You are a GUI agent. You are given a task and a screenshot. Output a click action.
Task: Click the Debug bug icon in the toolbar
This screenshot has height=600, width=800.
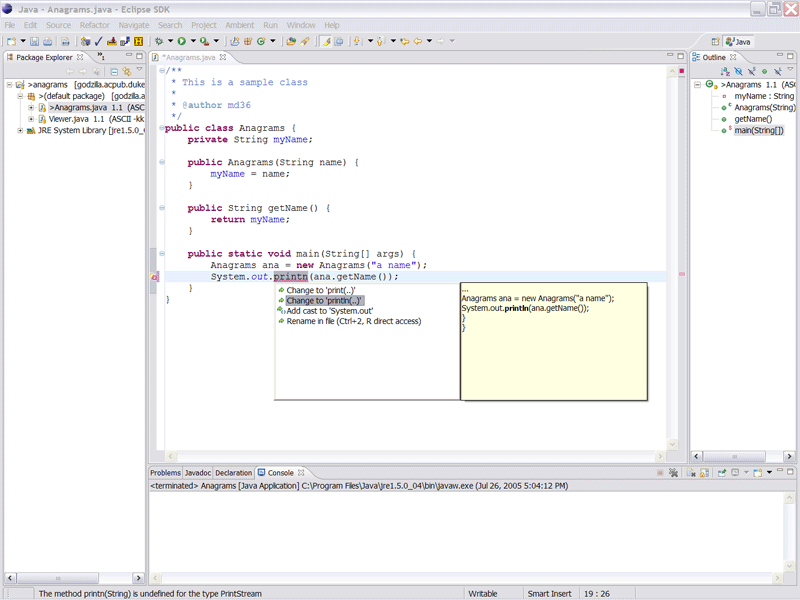coord(159,42)
